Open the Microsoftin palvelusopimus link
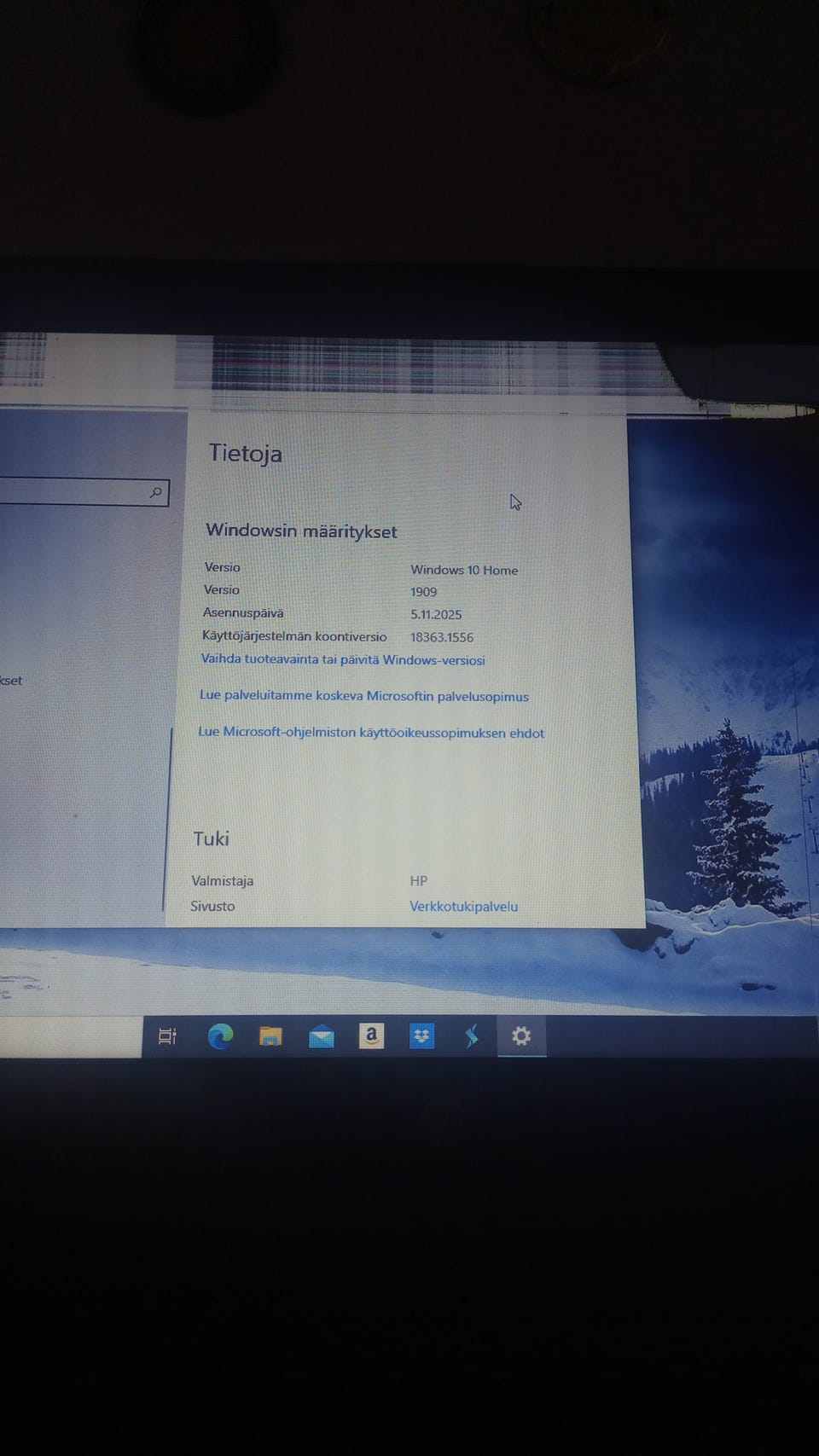Screen dimensions: 819x1456 364,696
